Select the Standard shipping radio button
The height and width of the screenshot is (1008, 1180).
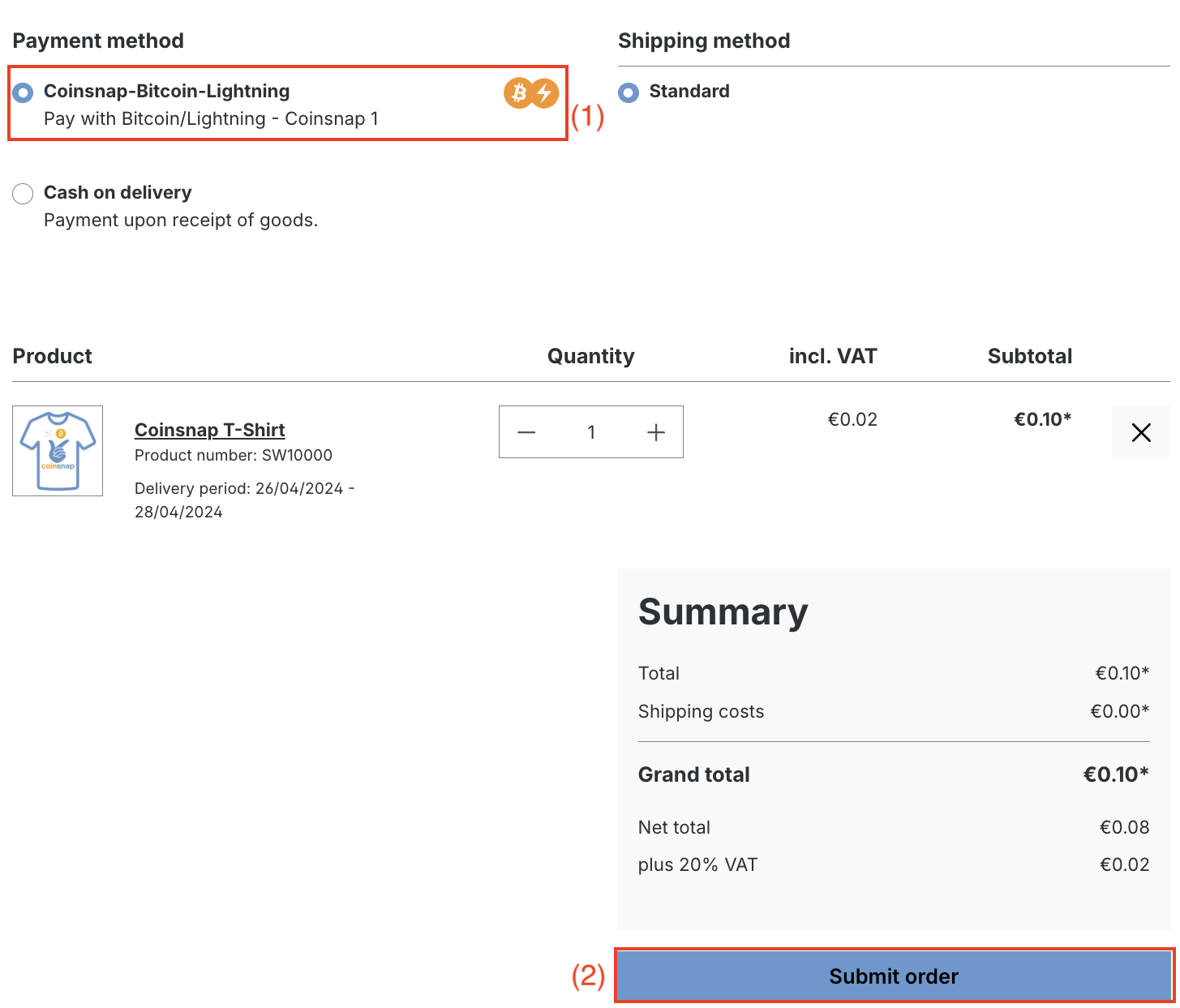click(x=629, y=92)
